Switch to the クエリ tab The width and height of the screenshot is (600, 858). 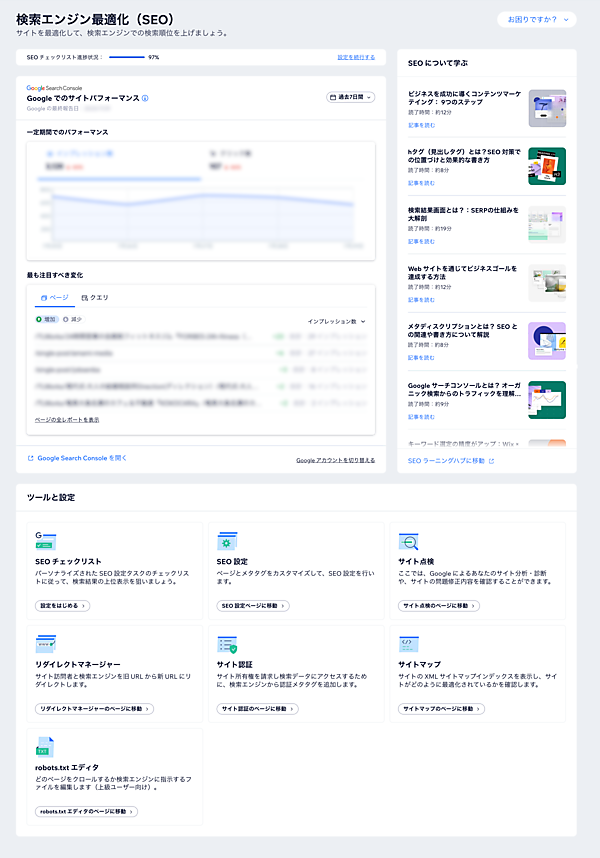pyautogui.click(x=95, y=298)
